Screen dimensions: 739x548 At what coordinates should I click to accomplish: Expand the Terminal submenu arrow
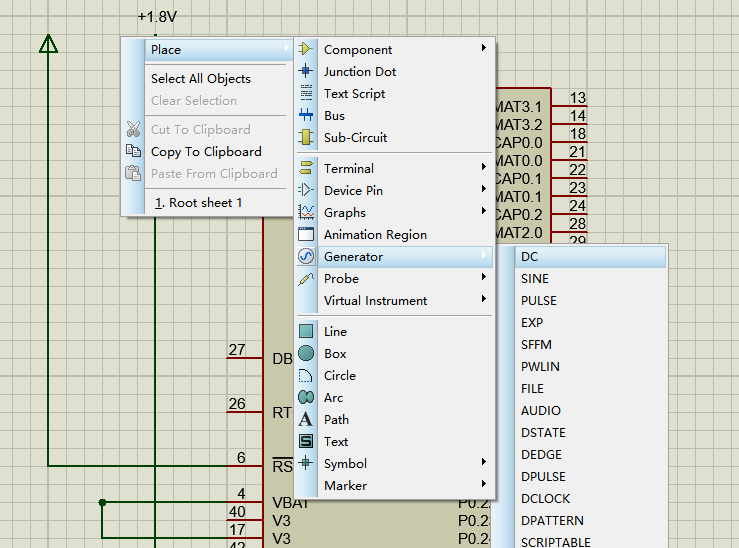point(484,168)
